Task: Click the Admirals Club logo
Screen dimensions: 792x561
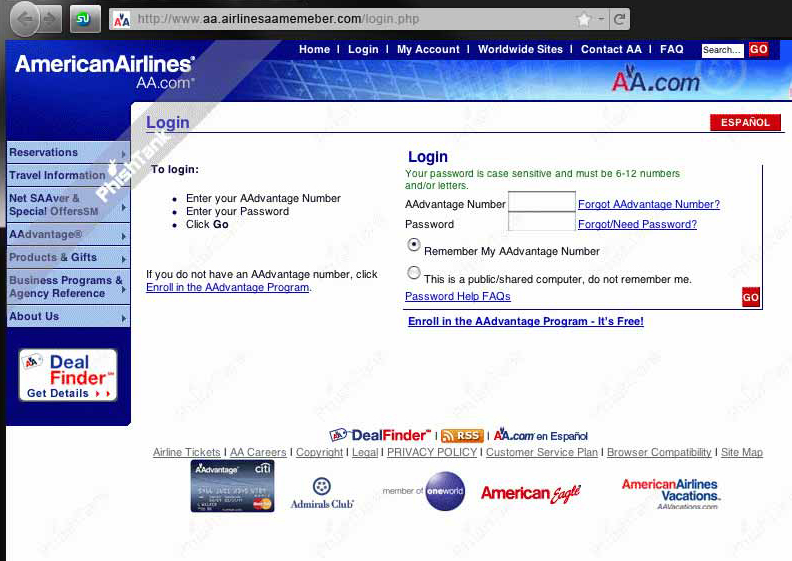Action: tap(322, 493)
